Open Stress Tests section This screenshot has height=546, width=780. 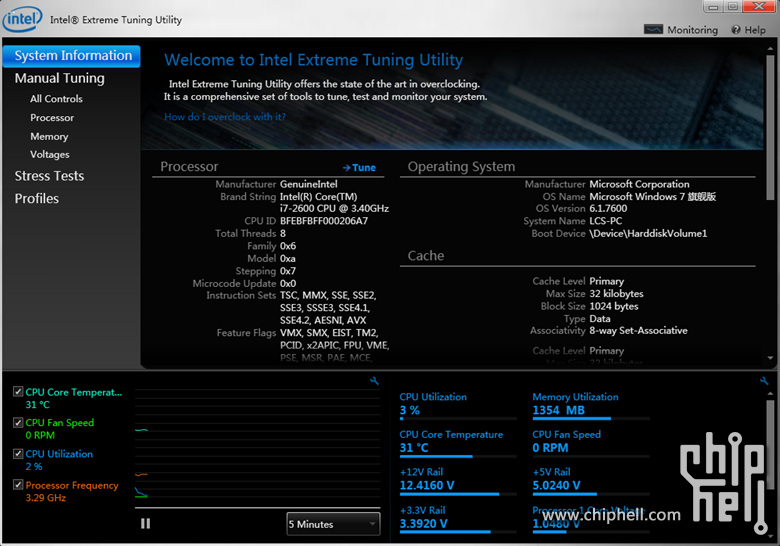49,176
